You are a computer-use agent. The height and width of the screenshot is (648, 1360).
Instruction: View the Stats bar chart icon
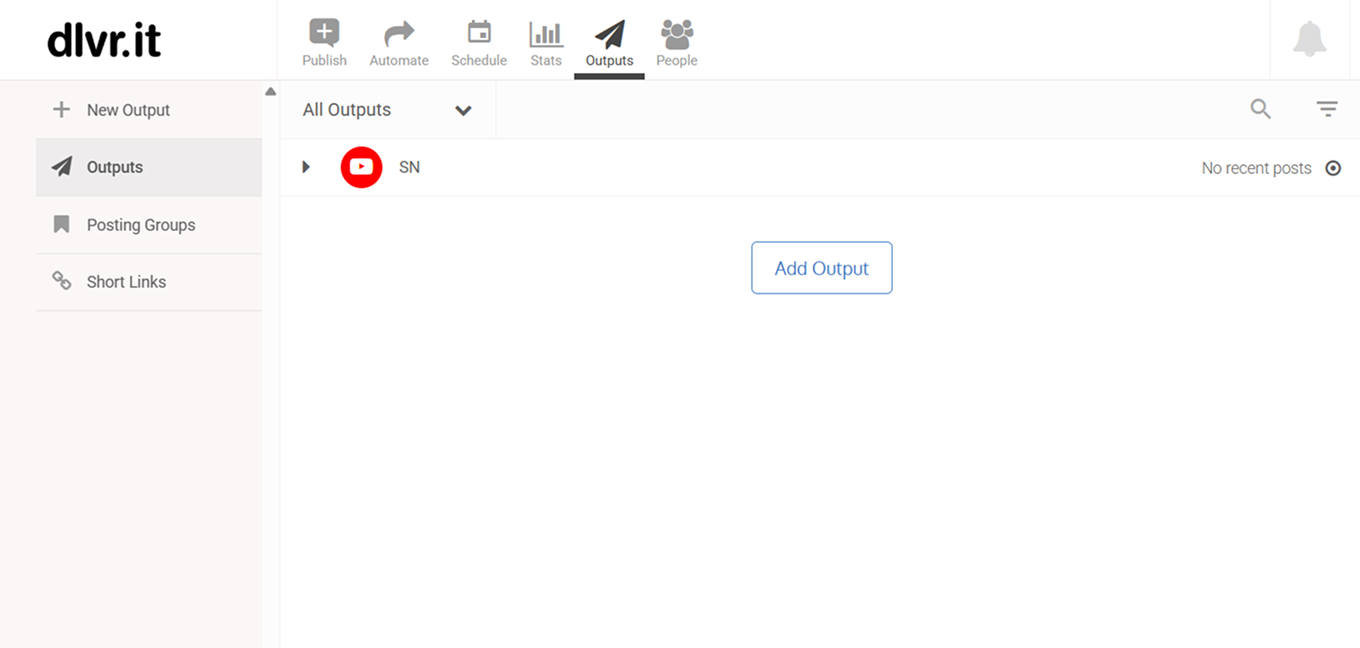546,34
